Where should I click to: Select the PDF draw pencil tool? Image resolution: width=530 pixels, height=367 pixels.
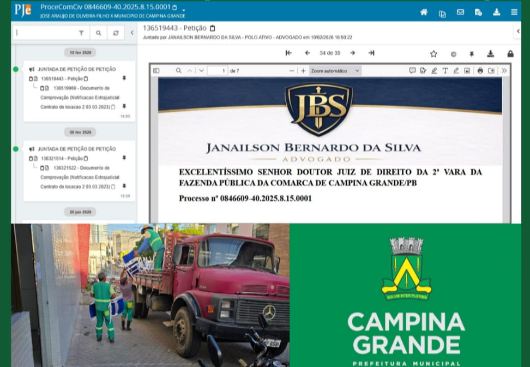(x=456, y=71)
